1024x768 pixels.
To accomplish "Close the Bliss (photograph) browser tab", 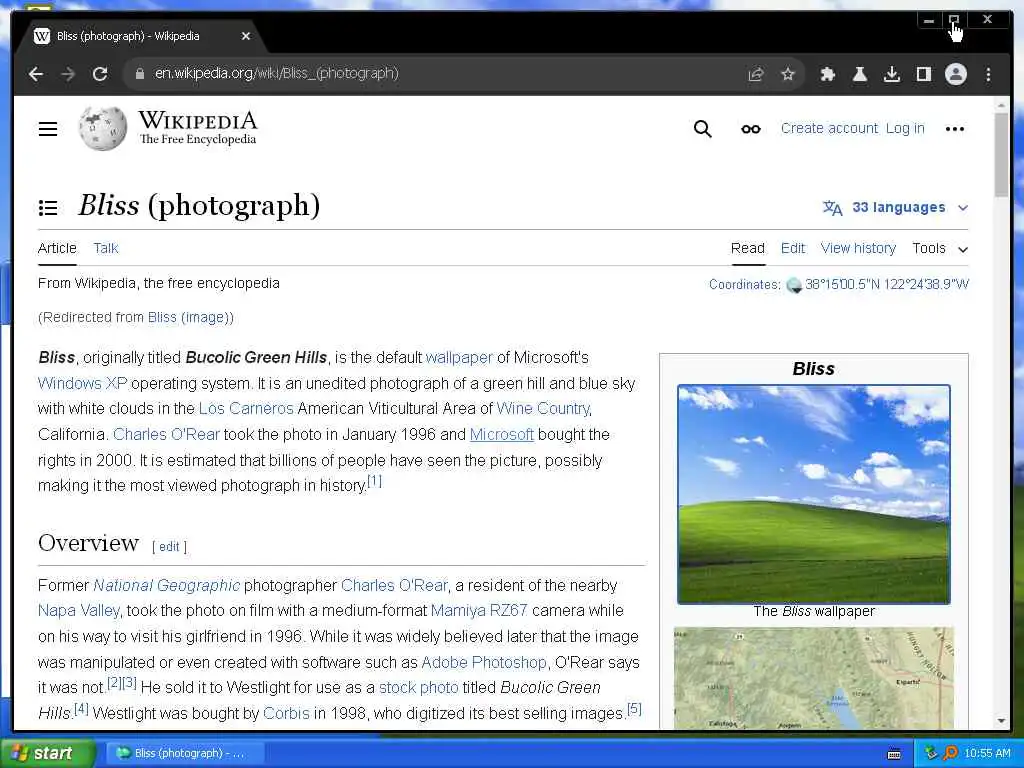I will point(246,36).
